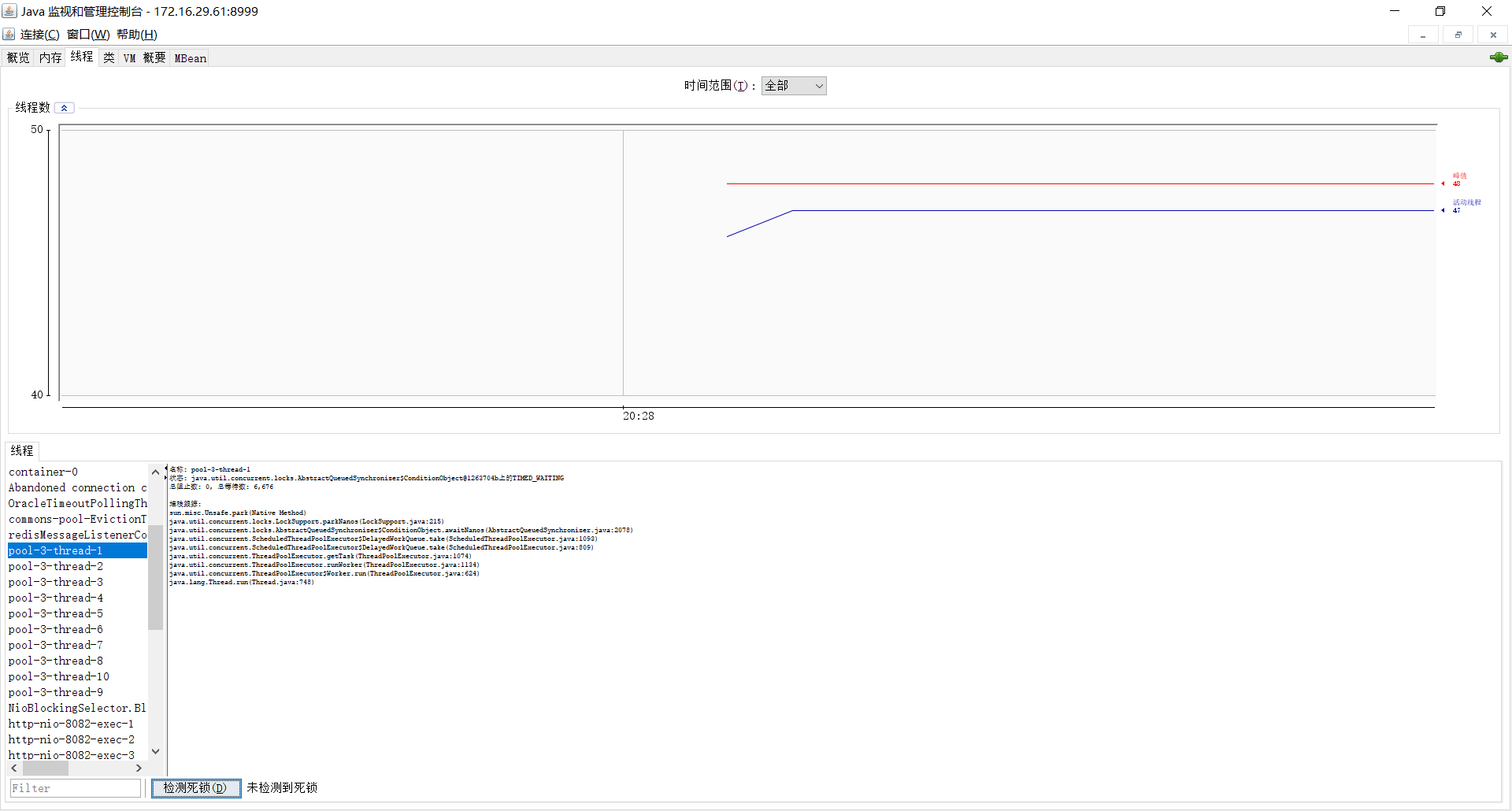The width and height of the screenshot is (1512, 811).
Task: Select the 线程 main tab
Action: click(x=82, y=57)
